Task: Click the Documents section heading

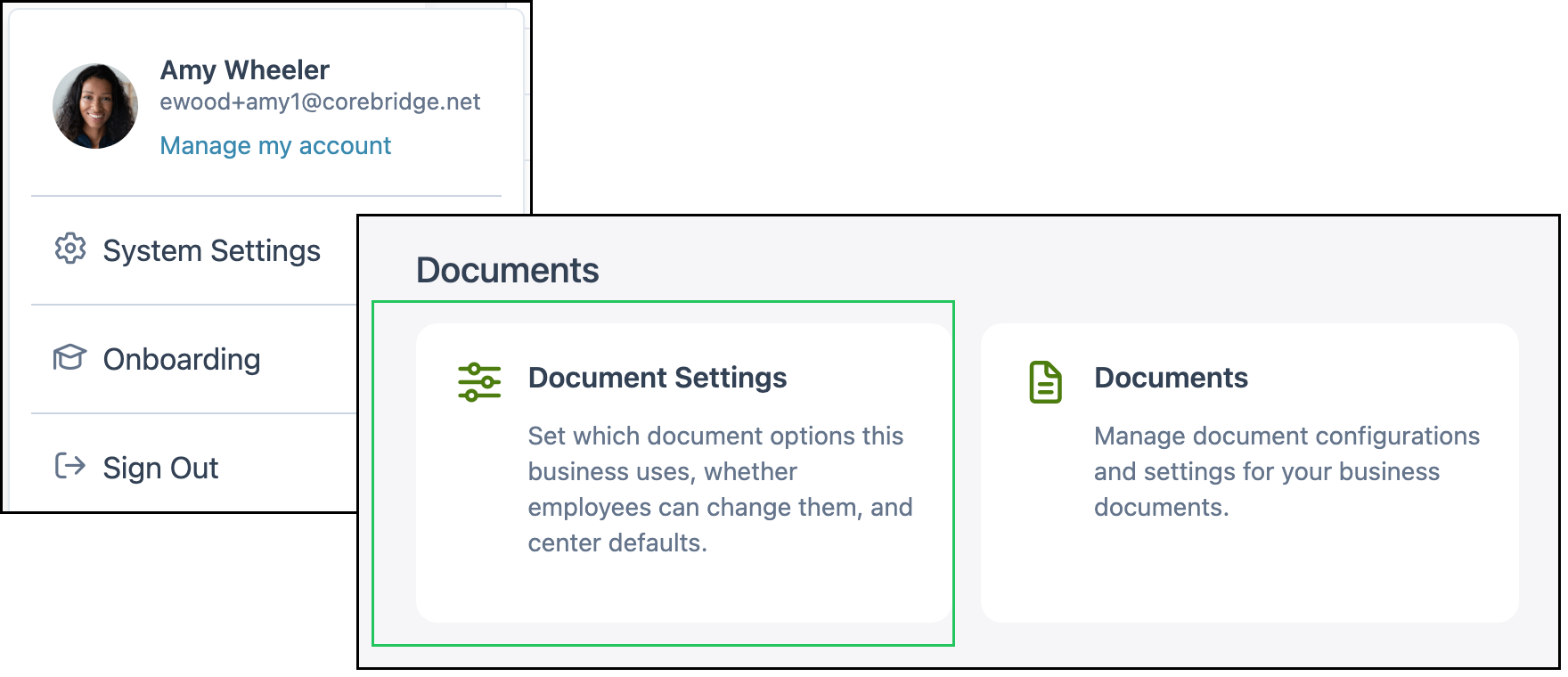Action: 508,271
